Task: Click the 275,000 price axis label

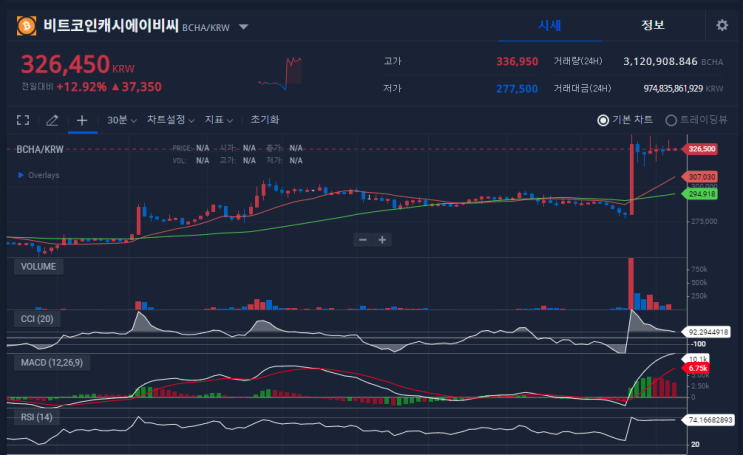Action: tap(704, 221)
